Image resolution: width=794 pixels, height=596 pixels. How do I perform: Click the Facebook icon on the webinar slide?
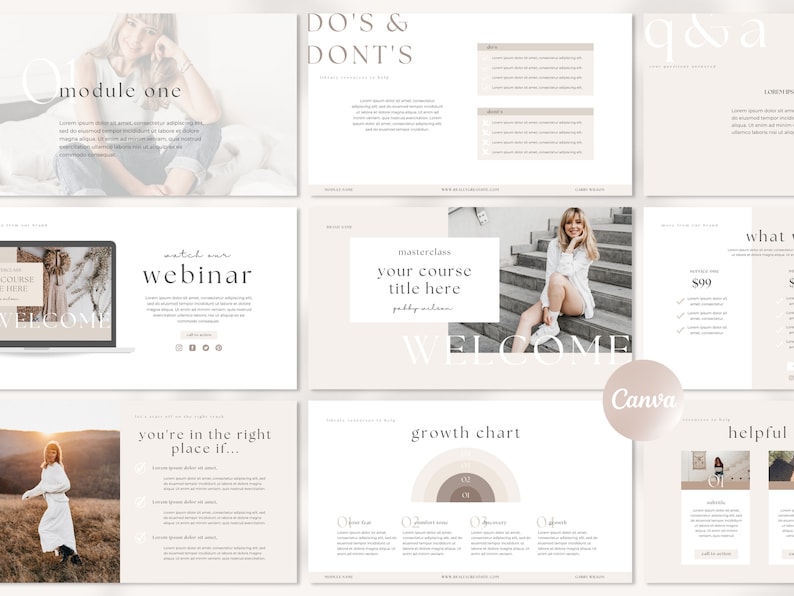coord(192,348)
